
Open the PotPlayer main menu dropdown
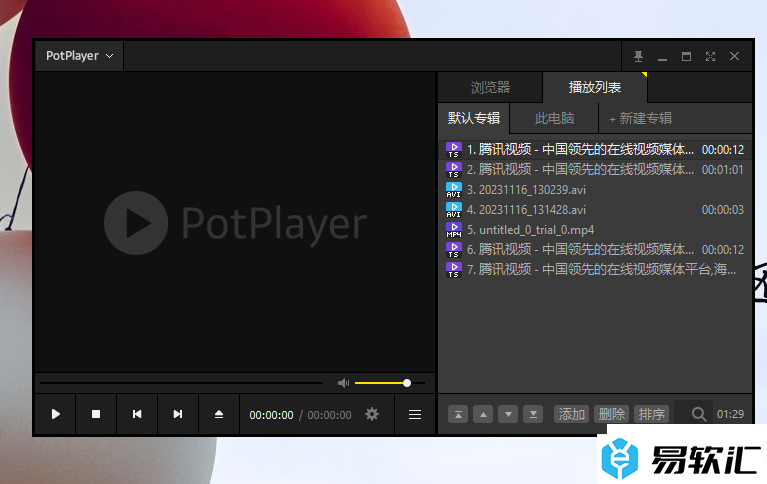pos(79,56)
